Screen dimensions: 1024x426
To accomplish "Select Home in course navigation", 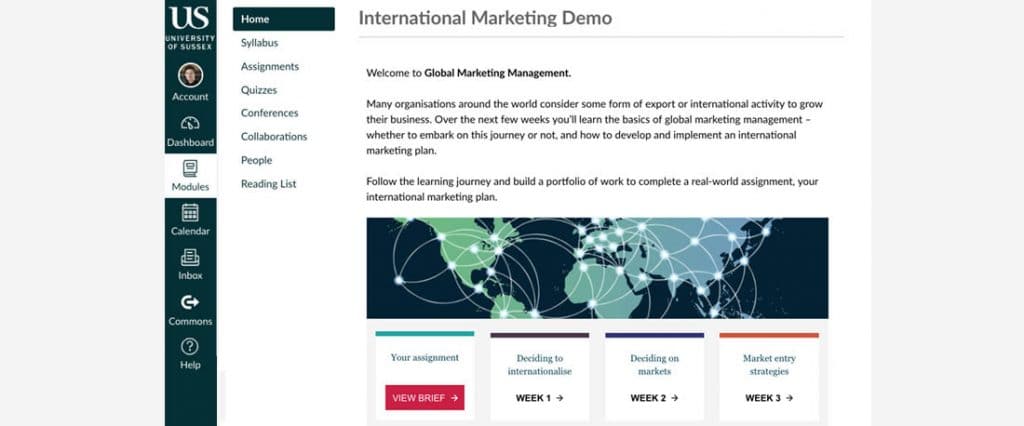I will point(255,19).
